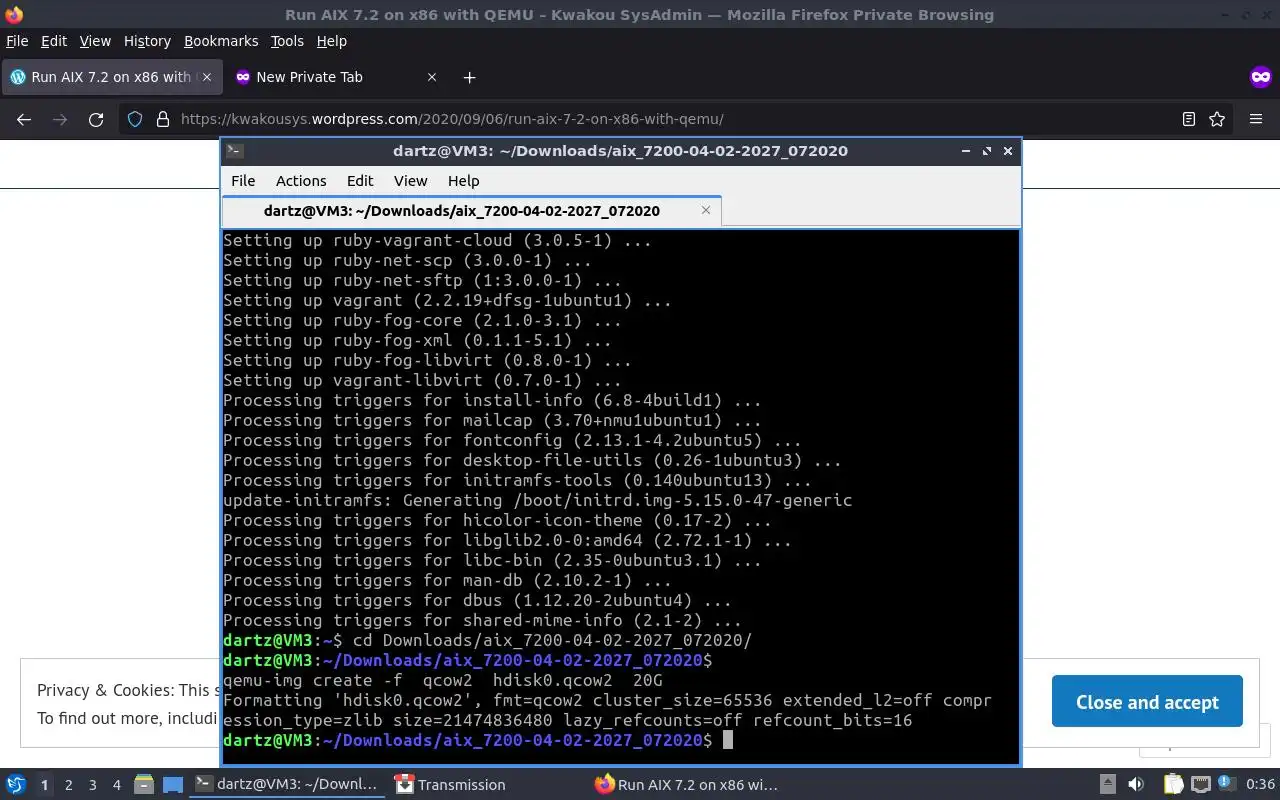
Task: Open the terminal View menu
Action: pyautogui.click(x=410, y=181)
